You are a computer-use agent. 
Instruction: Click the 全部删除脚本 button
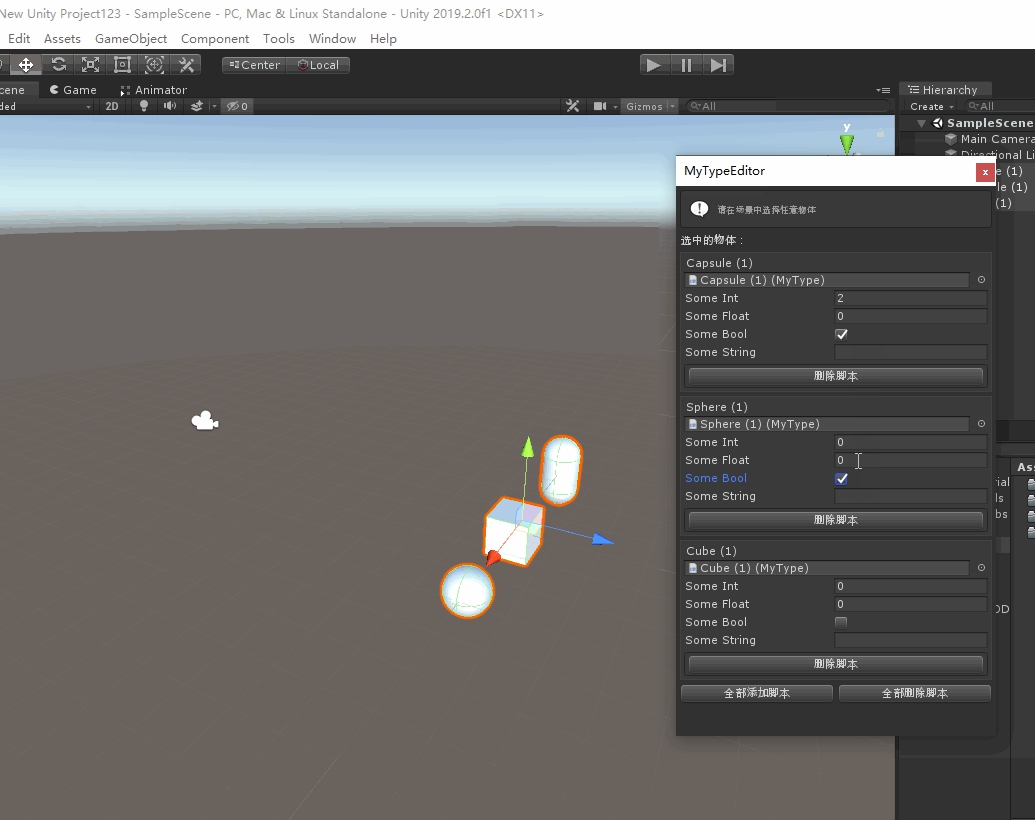pos(915,693)
